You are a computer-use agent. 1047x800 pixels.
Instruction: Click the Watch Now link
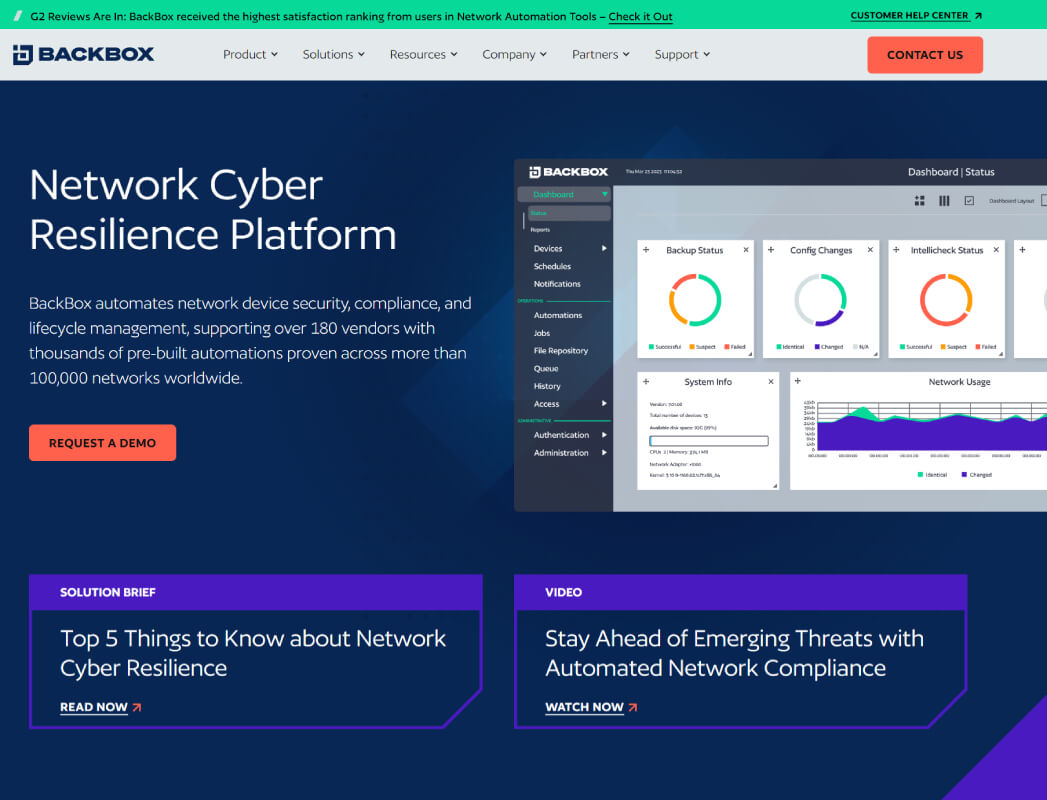(584, 707)
